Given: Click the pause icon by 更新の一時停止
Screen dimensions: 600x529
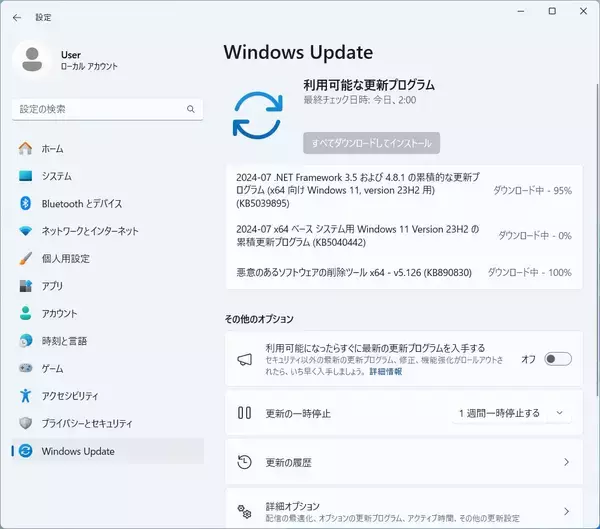Looking at the screenshot, I should click(x=245, y=413).
